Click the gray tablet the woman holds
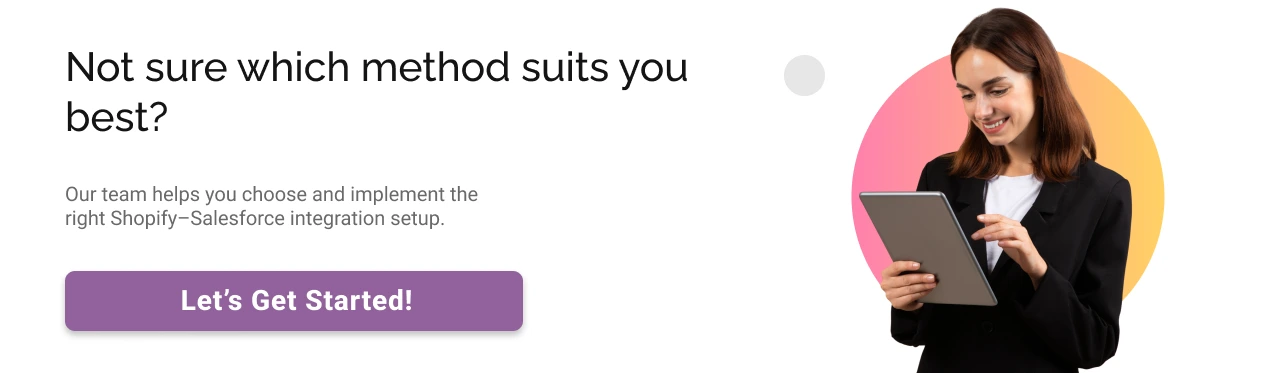The height and width of the screenshot is (373, 1280). (927, 247)
